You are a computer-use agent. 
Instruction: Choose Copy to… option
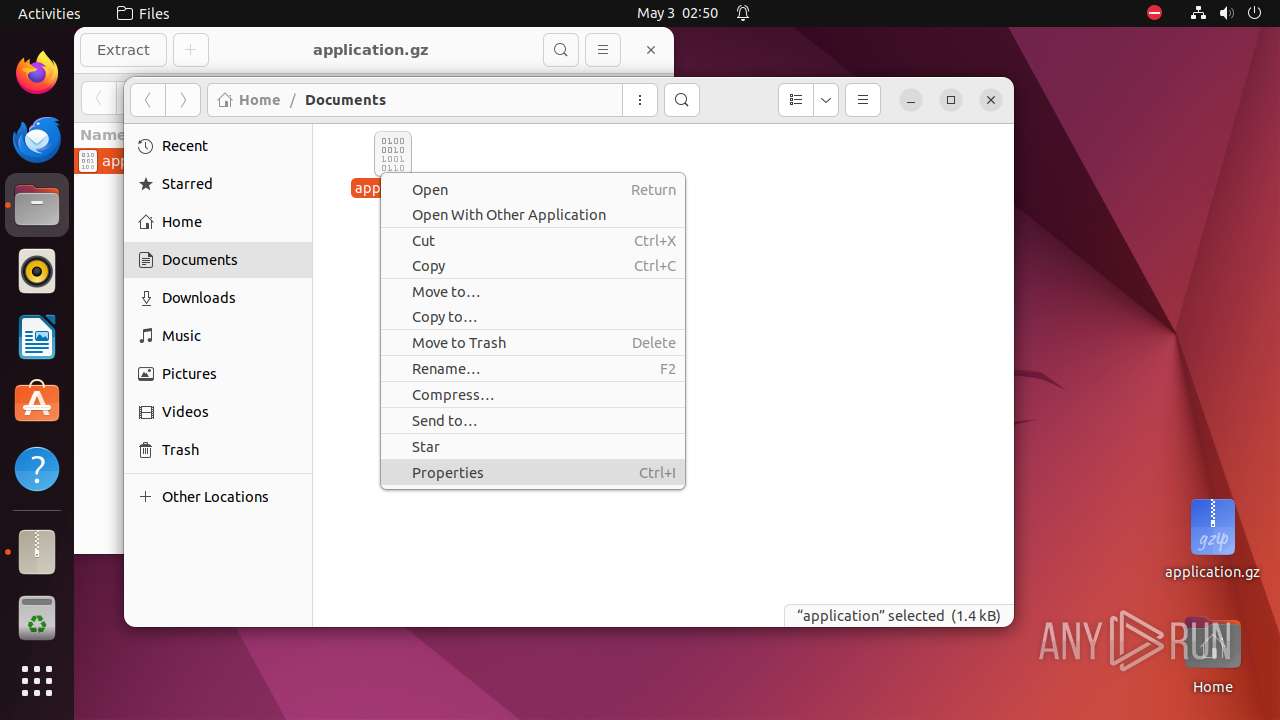coord(533,317)
